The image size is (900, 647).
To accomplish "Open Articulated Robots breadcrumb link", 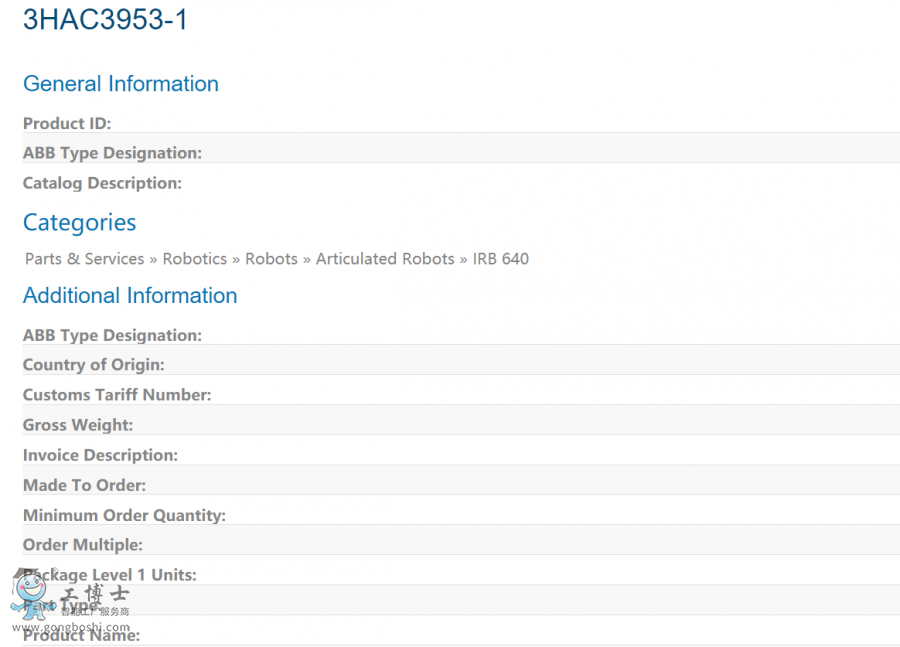I will click(x=385, y=259).
